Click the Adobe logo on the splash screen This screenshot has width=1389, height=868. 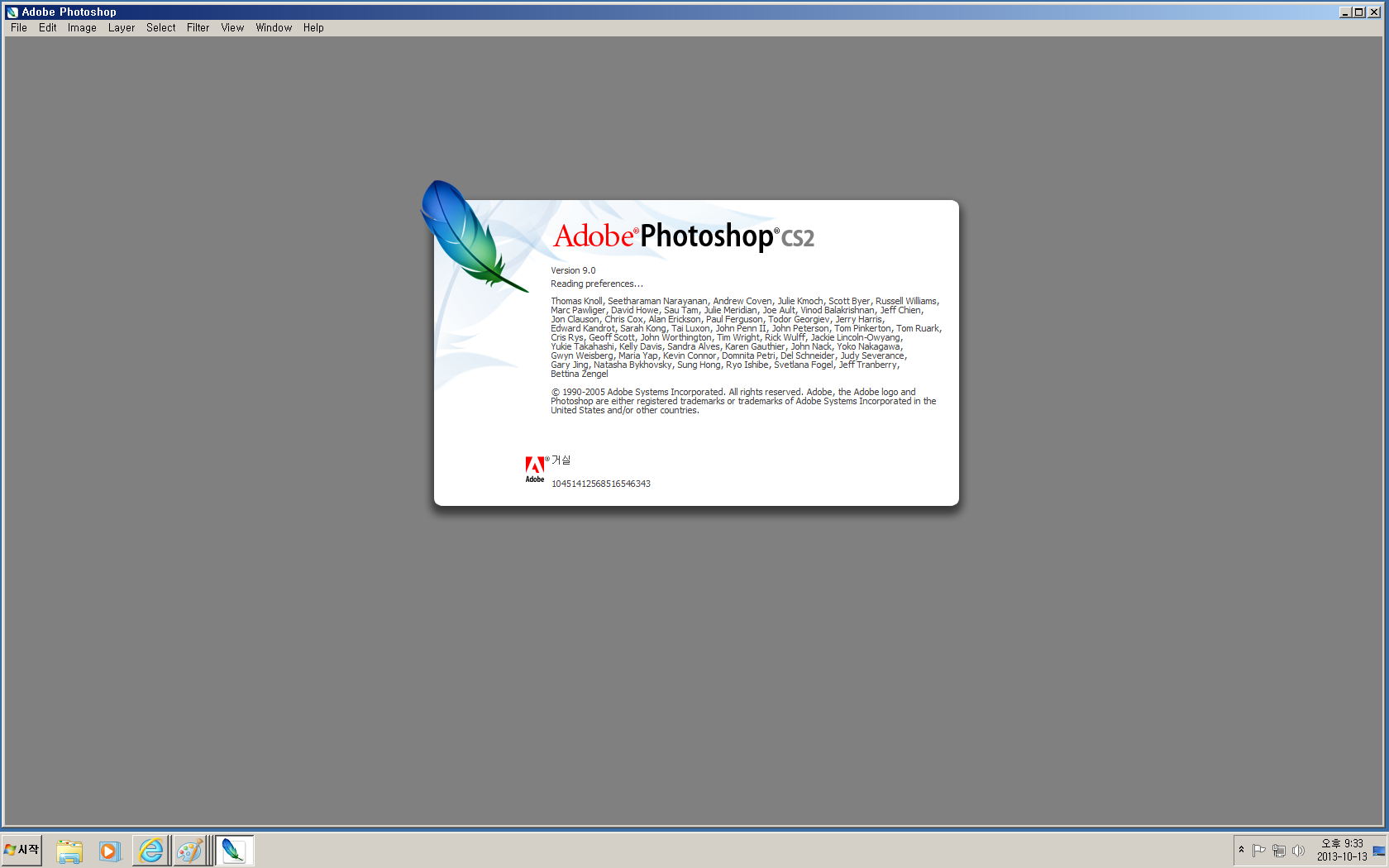point(535,469)
